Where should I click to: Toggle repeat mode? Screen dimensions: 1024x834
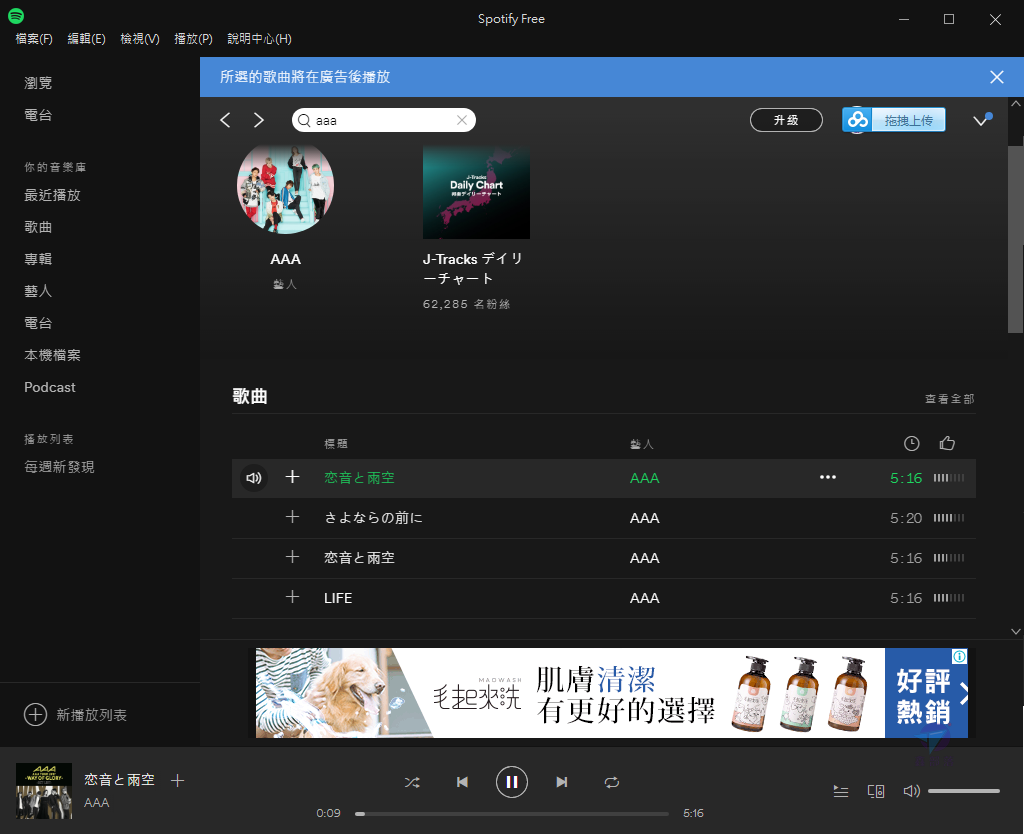point(612,782)
